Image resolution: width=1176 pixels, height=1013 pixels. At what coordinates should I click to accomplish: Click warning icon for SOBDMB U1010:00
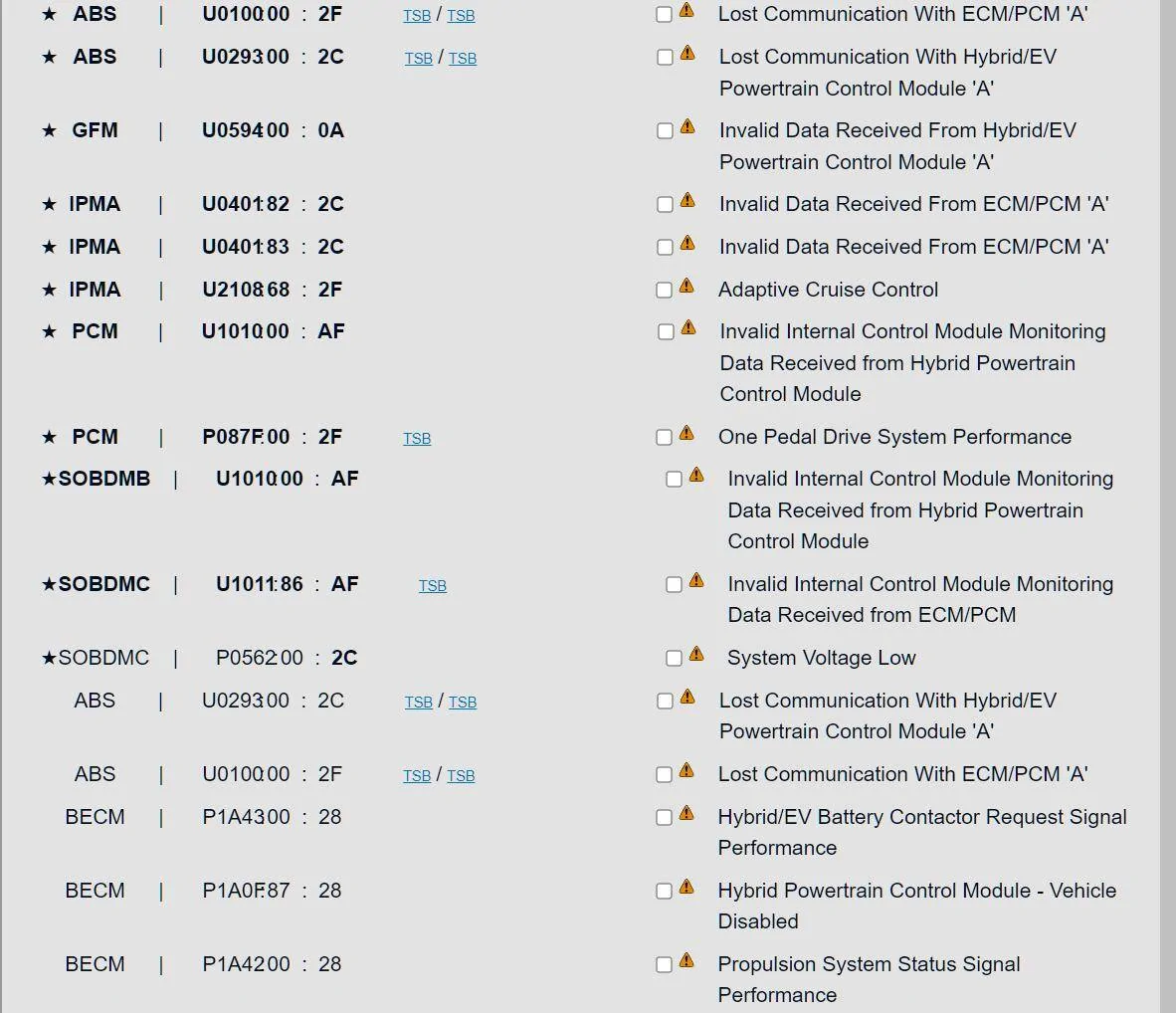pos(696,475)
